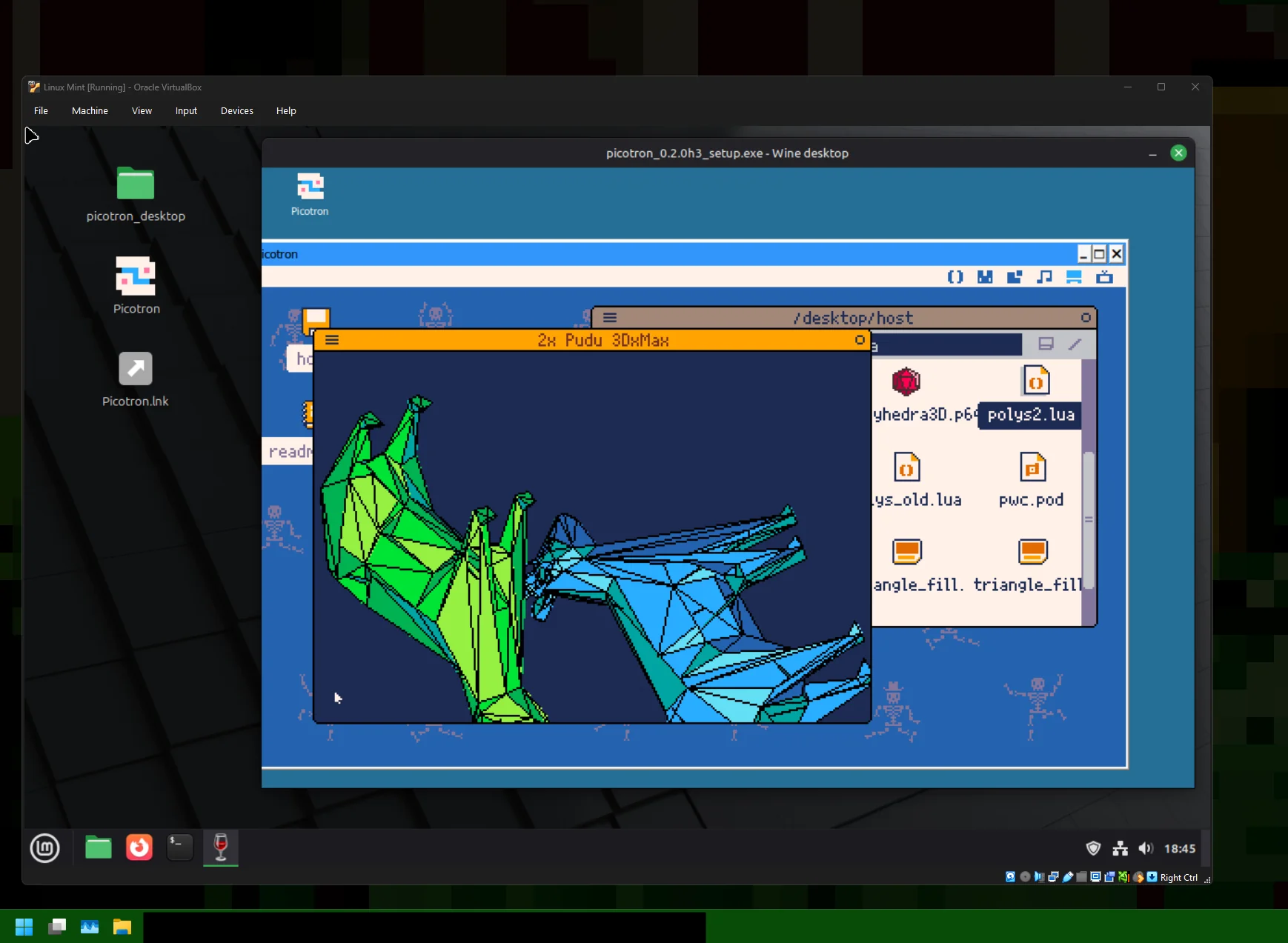
Task: Expand hamburger menu of 2x Pudu 3DxMax window
Action: (332, 340)
